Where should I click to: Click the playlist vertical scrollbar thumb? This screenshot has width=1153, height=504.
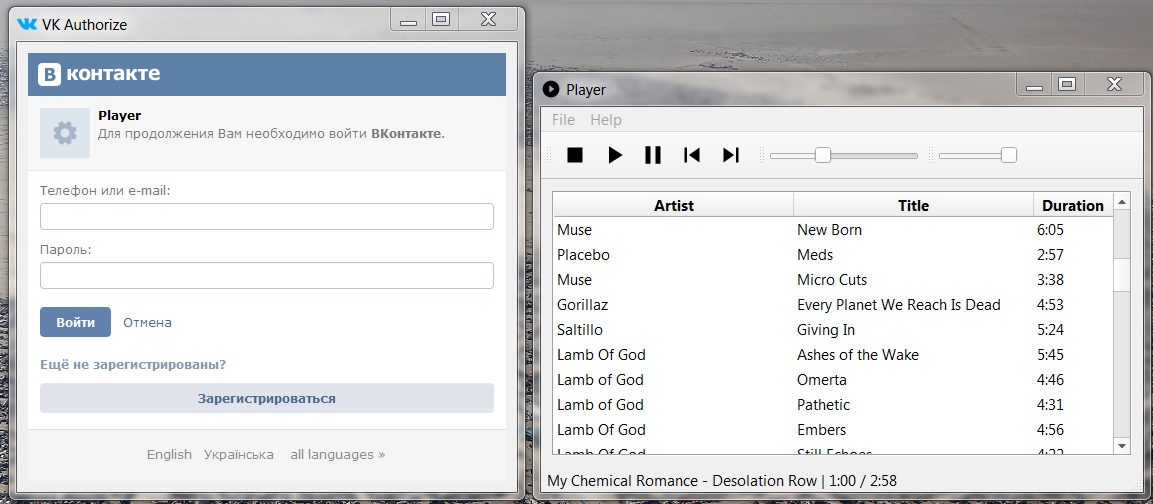point(1122,274)
